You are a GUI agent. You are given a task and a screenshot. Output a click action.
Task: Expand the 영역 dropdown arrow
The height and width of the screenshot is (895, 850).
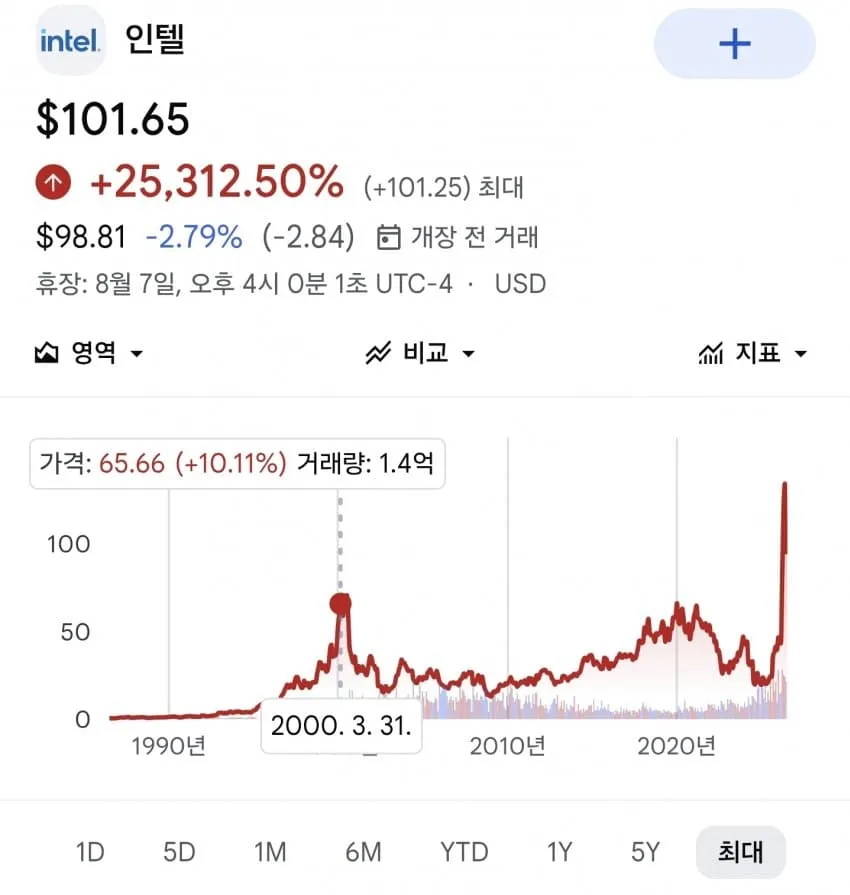(136, 354)
